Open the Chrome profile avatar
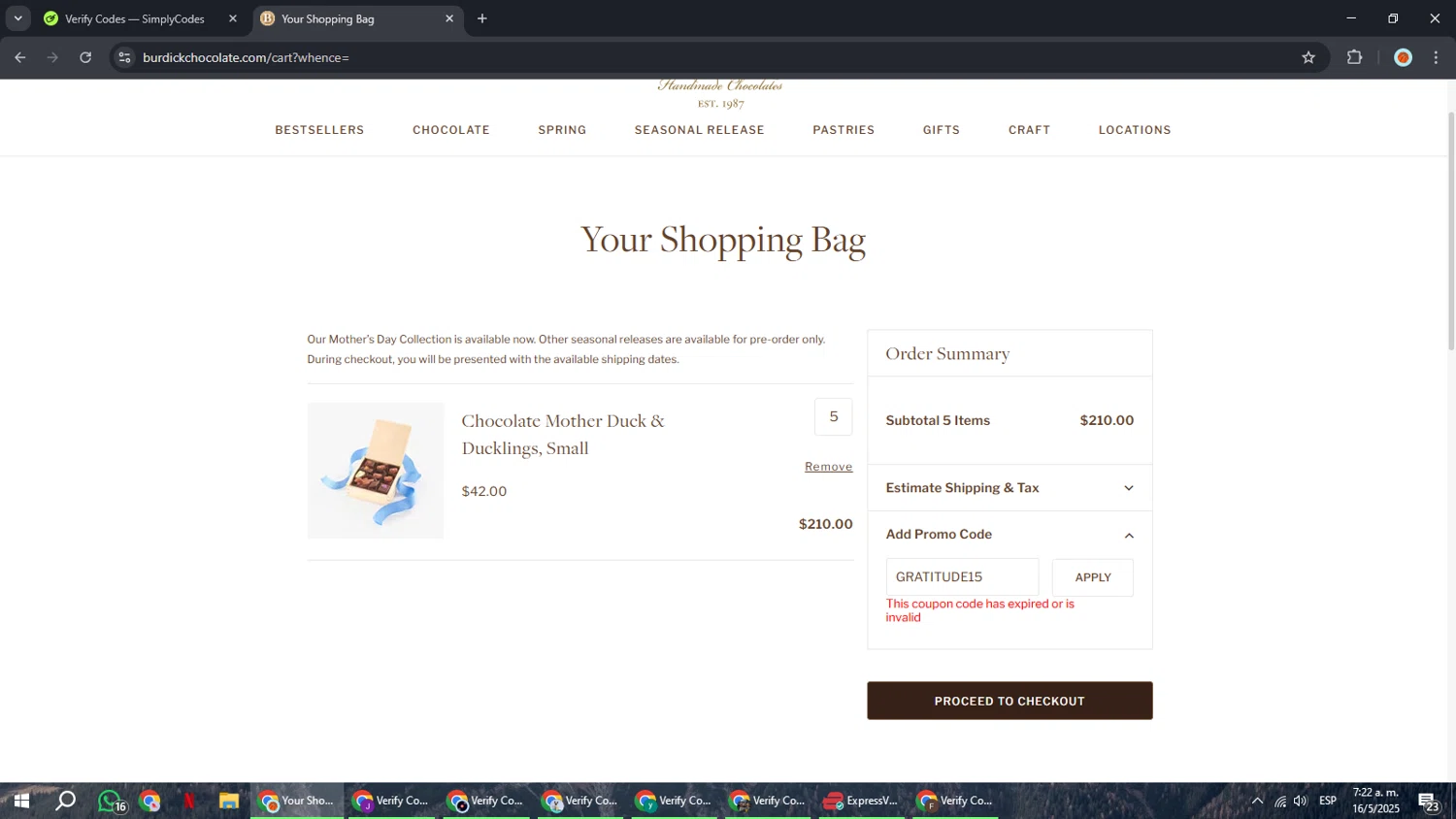This screenshot has width=1456, height=819. click(x=1403, y=57)
